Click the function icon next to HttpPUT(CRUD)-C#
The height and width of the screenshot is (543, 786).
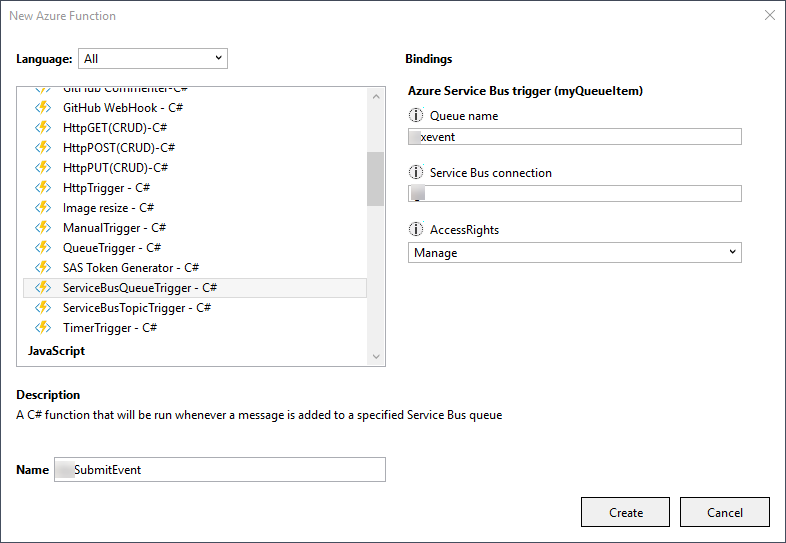tap(43, 167)
